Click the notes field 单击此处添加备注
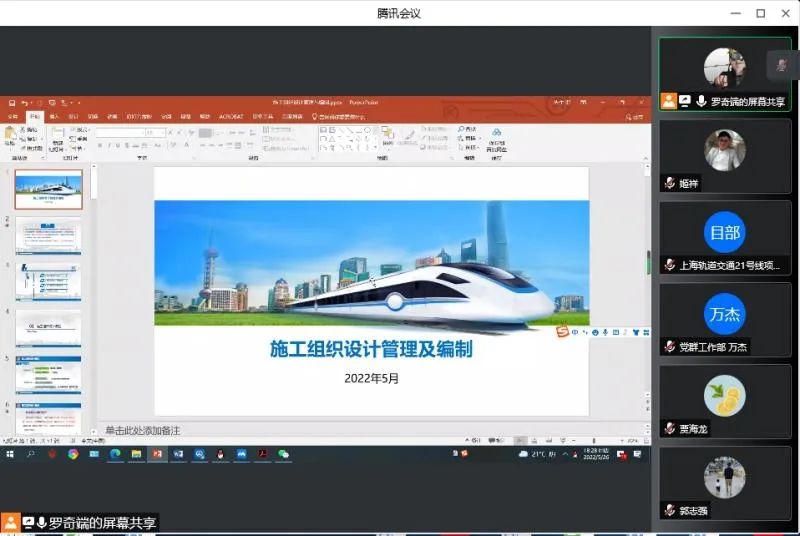The image size is (800, 536). (143, 430)
